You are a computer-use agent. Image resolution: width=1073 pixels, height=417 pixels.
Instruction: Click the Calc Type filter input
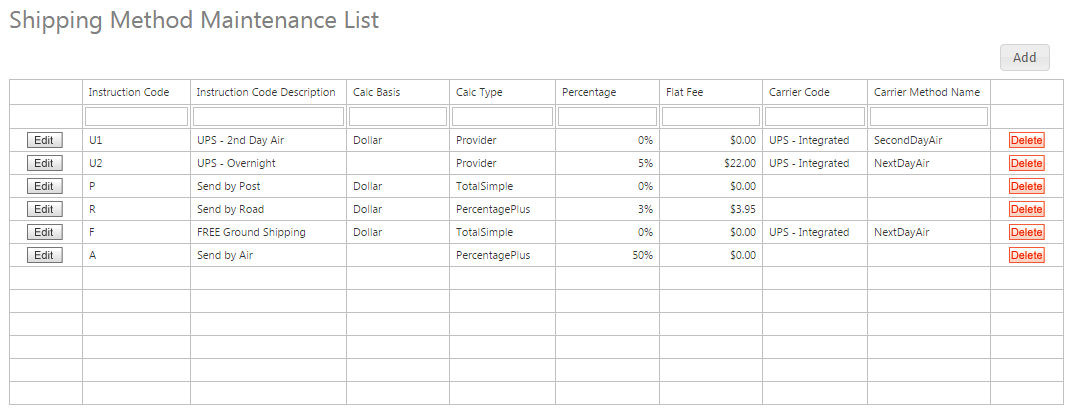(x=502, y=116)
